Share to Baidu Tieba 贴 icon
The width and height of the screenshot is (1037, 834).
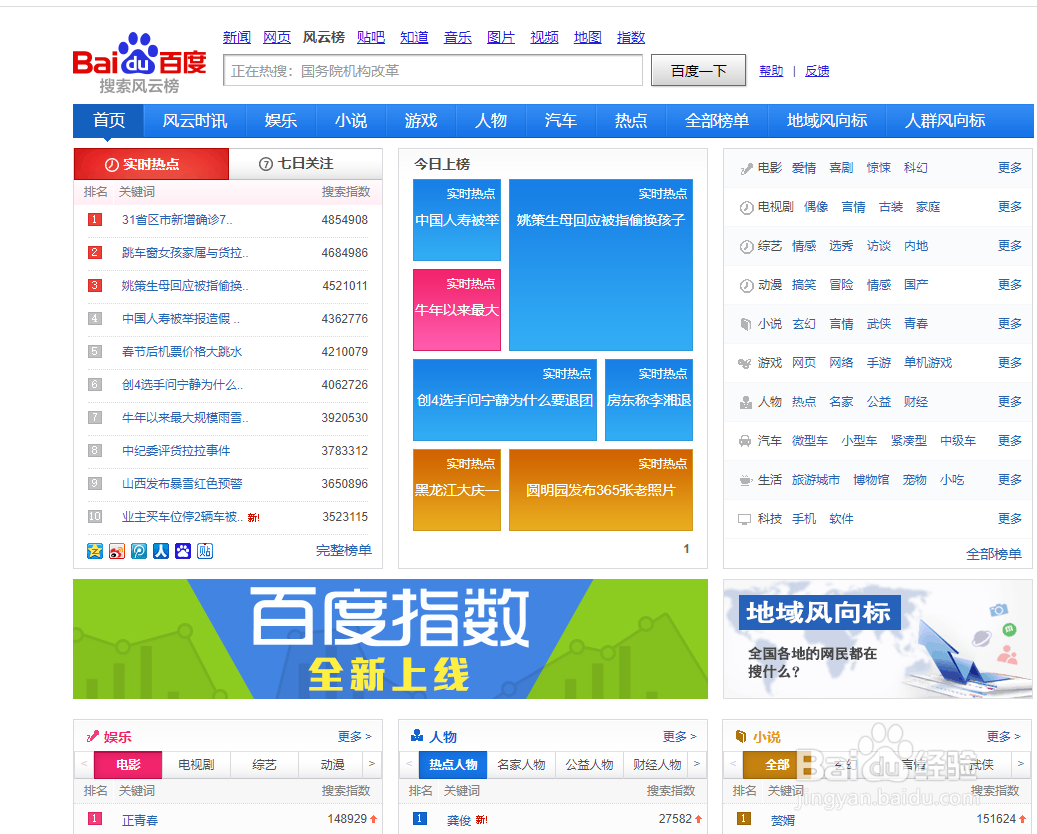pyautogui.click(x=205, y=551)
